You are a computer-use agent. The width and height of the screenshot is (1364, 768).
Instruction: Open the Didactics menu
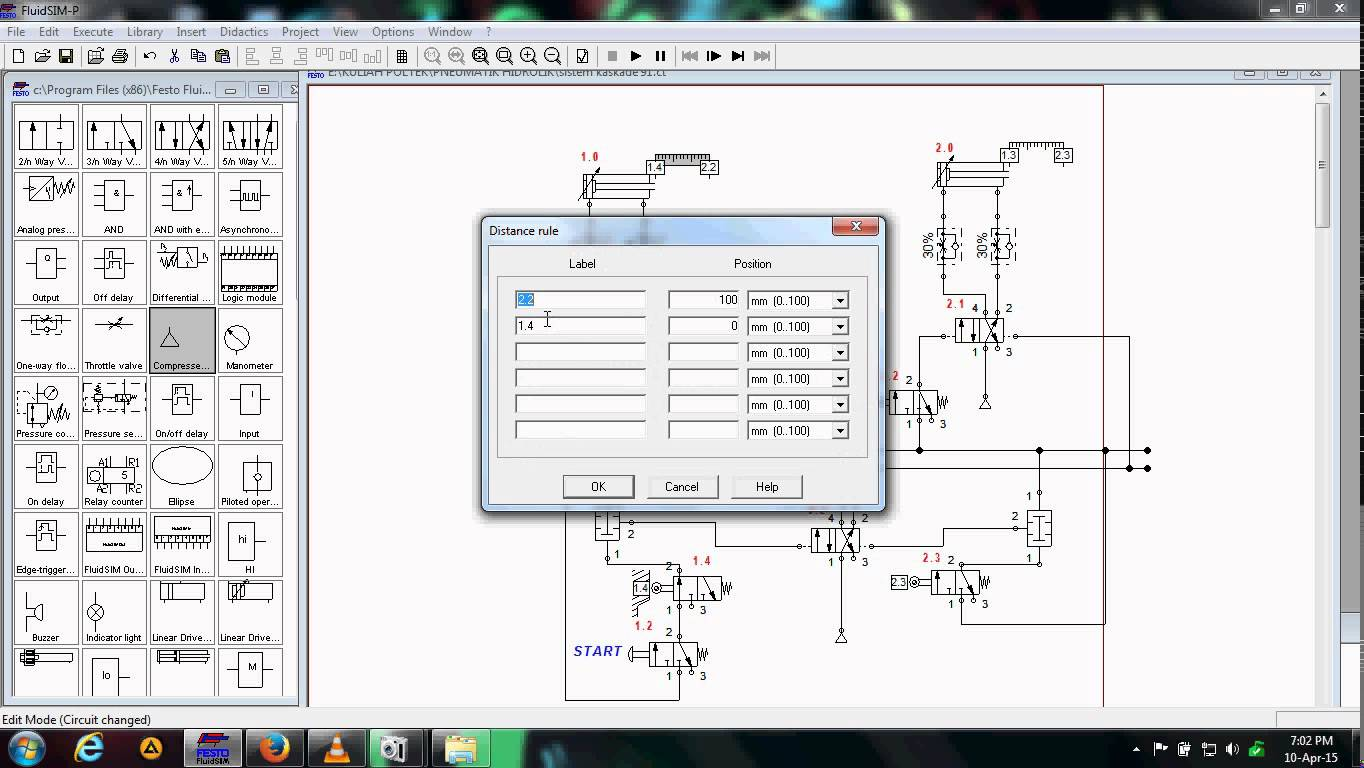pos(243,31)
